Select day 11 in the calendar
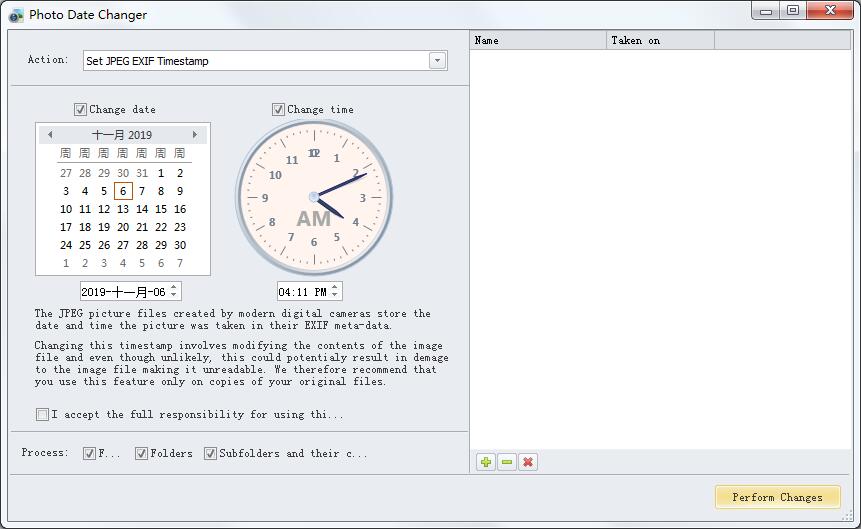This screenshot has height=529, width=861. (85, 209)
